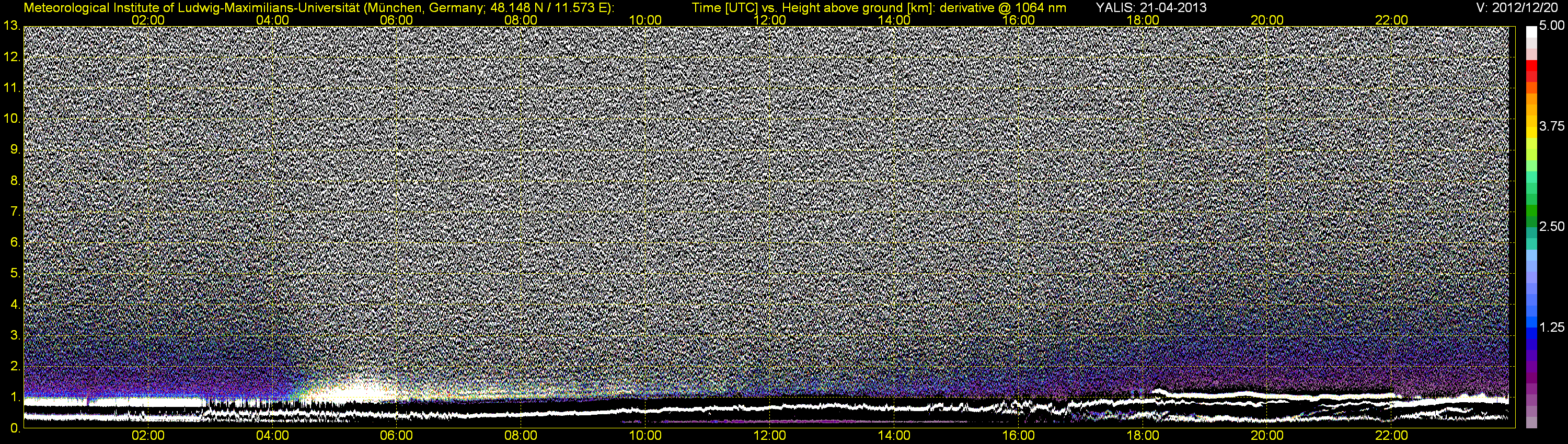
Task: Click the 1.25 colorbar value
Action: [1552, 327]
